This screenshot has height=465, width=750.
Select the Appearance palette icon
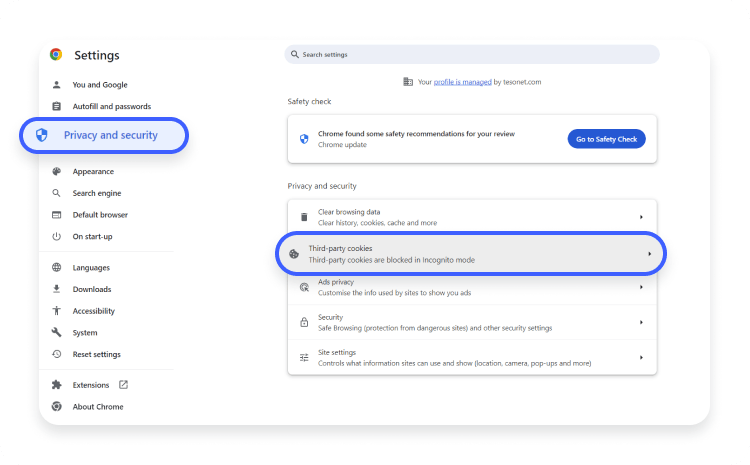[56, 171]
